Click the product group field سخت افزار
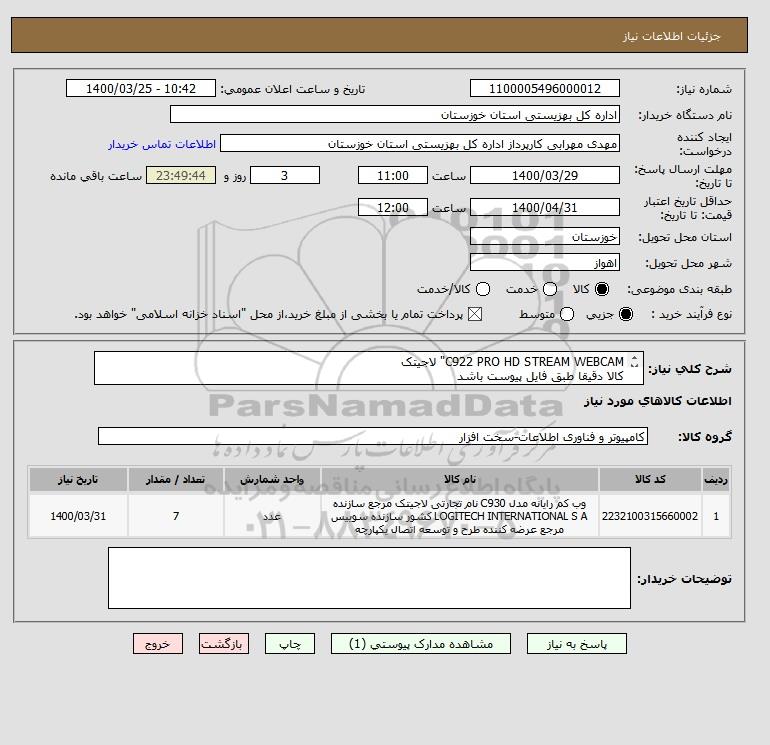The image size is (770, 745). [x=373, y=436]
